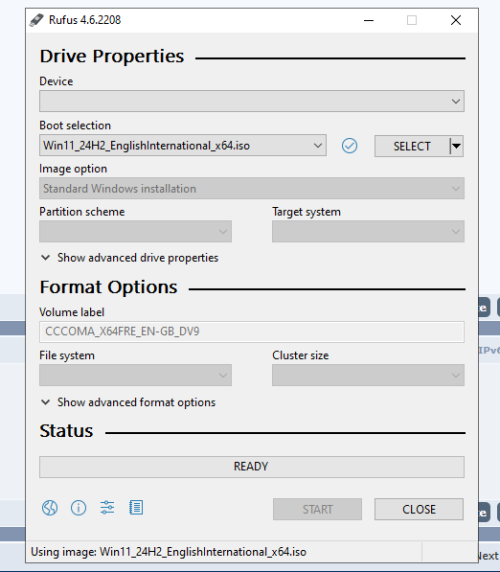500x572 pixels.
Task: Click the READY status progress bar
Action: tap(252, 467)
